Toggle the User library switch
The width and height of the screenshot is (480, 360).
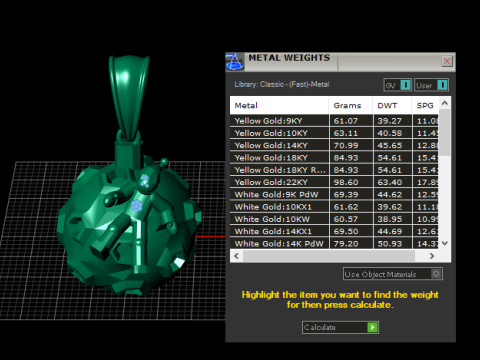click(x=431, y=85)
